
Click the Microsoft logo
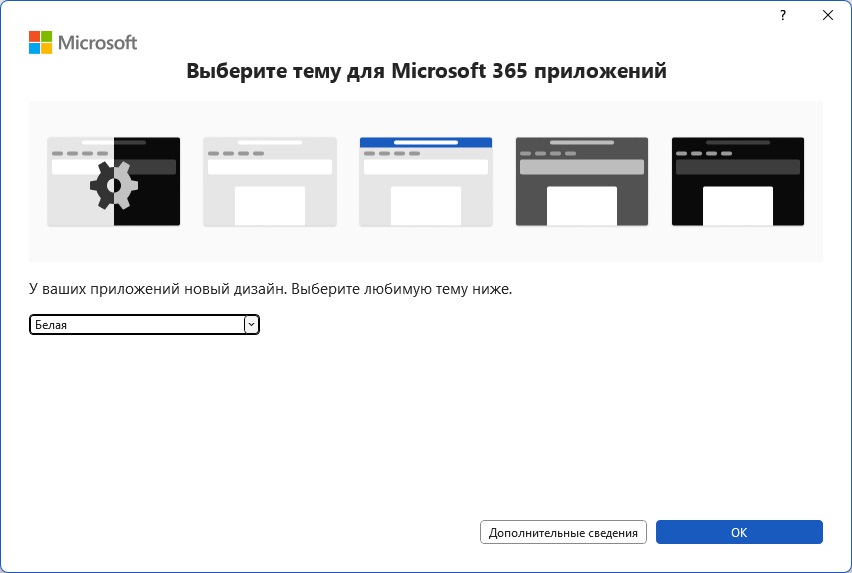click(x=83, y=42)
